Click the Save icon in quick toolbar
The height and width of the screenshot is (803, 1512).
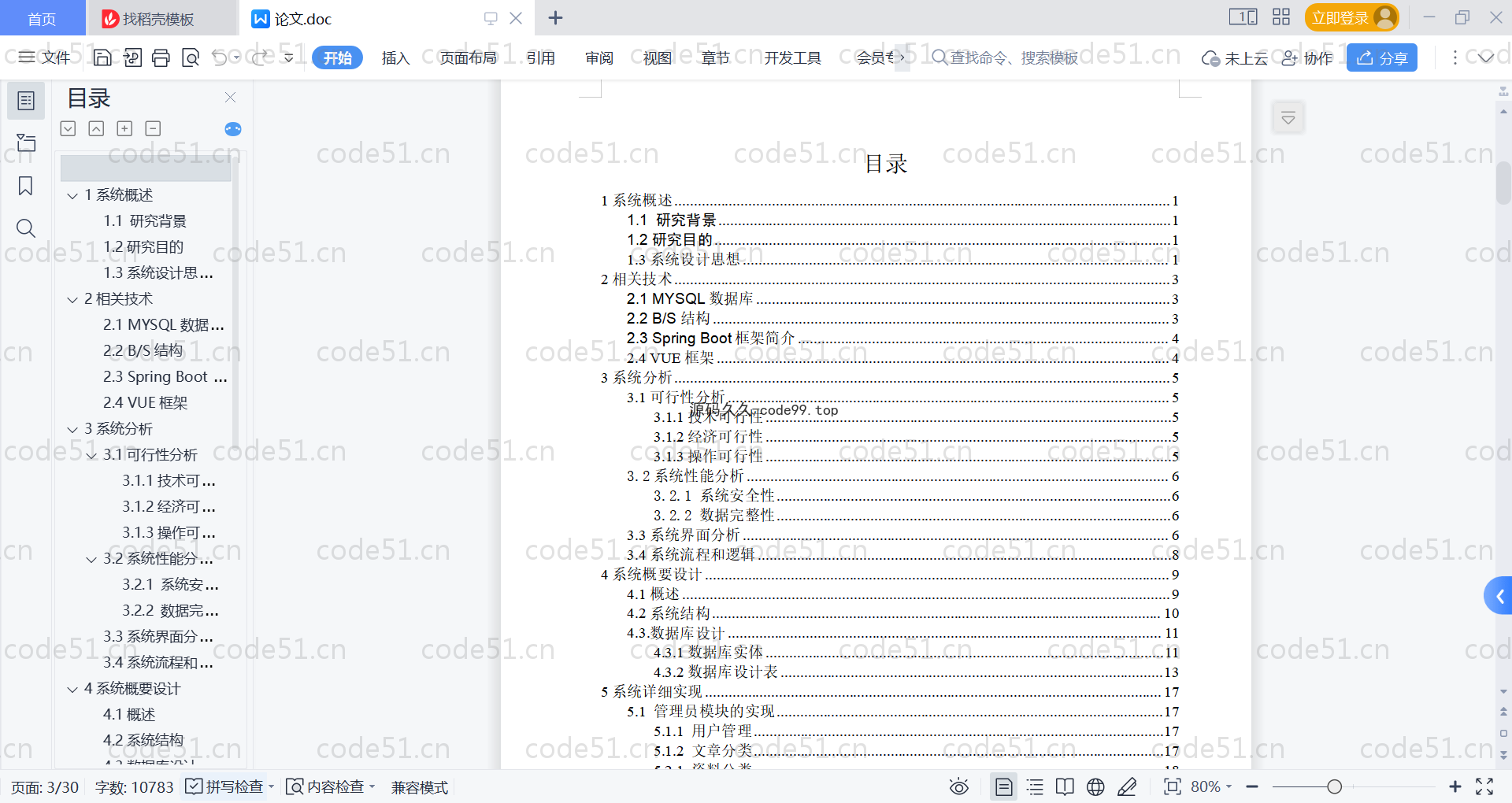point(102,57)
